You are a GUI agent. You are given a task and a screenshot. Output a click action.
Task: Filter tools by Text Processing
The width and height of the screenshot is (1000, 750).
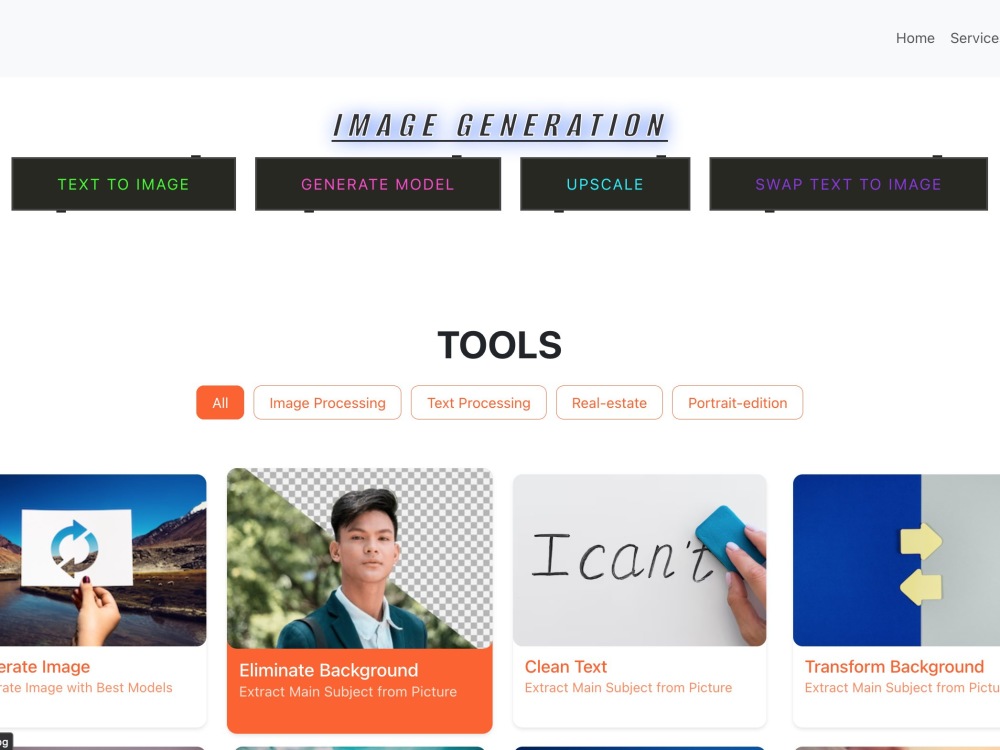[478, 403]
